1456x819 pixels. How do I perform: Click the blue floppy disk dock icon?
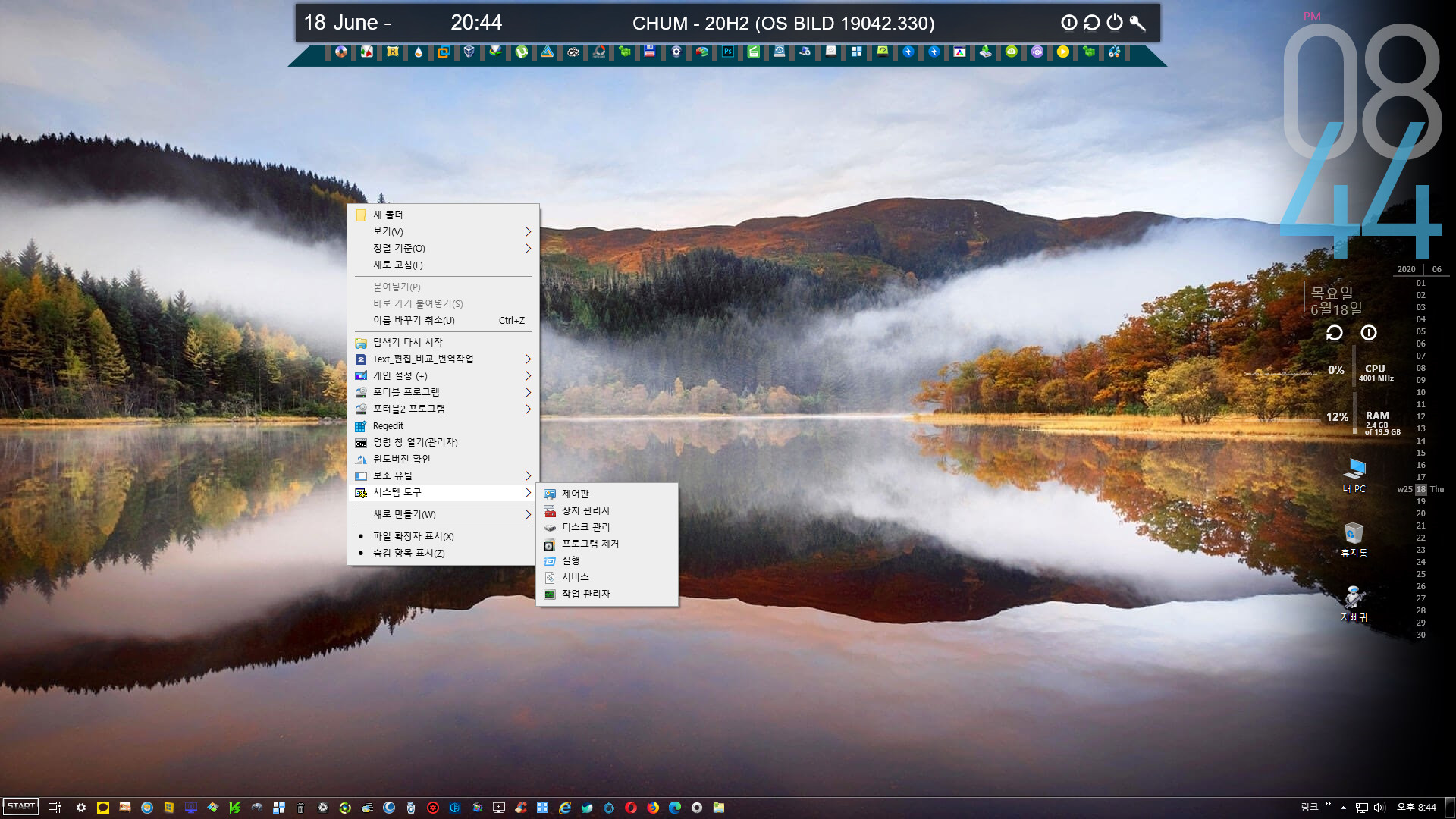point(650,52)
